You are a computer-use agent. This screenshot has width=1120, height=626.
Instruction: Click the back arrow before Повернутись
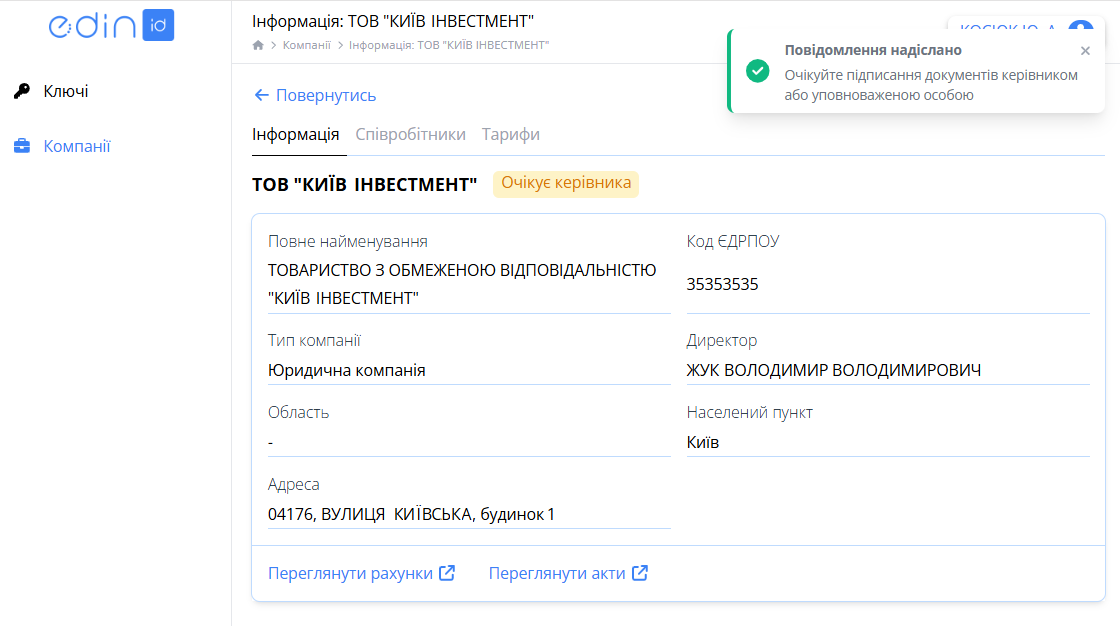click(x=259, y=95)
